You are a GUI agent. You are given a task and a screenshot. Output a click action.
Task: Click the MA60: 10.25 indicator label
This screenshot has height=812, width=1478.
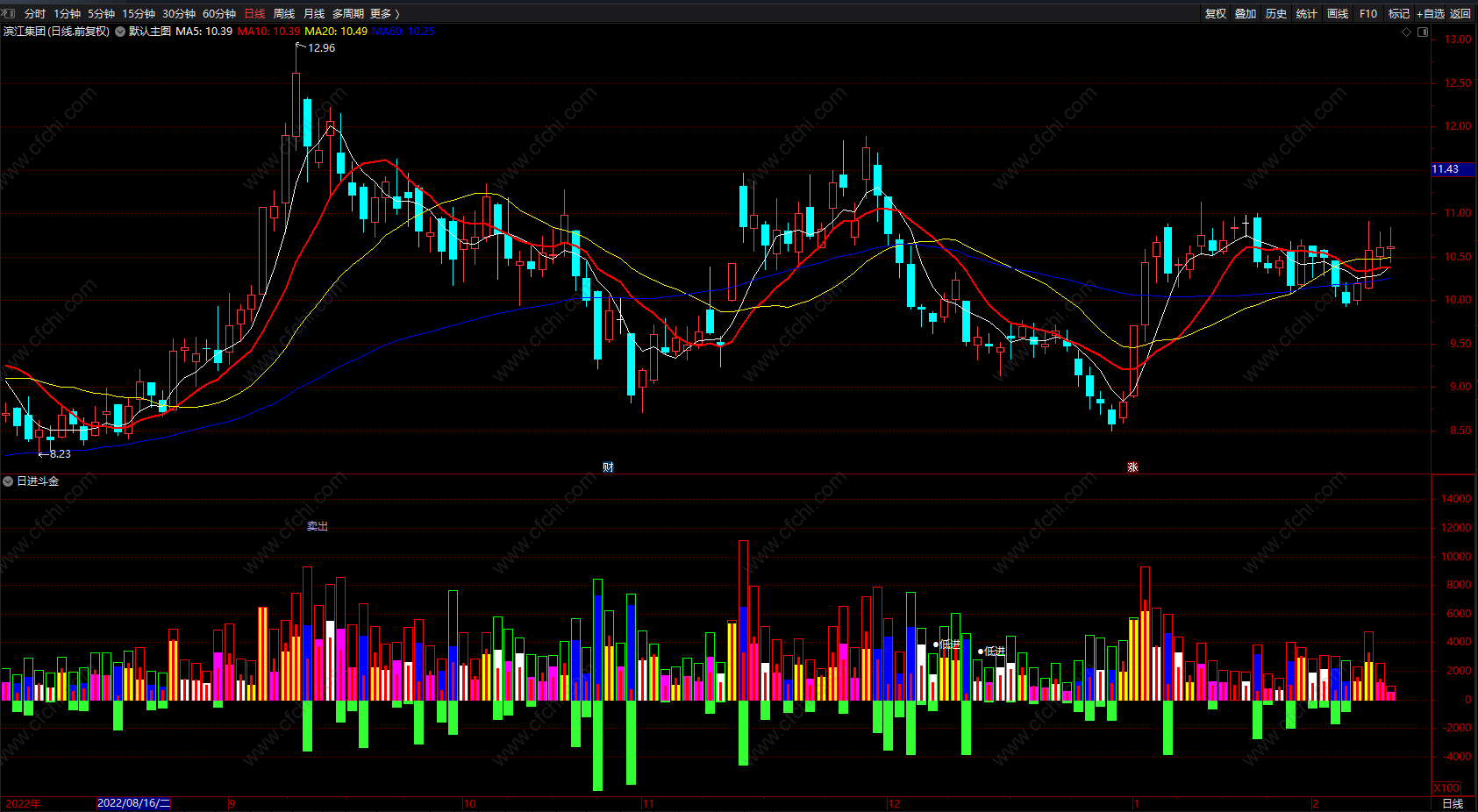pos(403,32)
